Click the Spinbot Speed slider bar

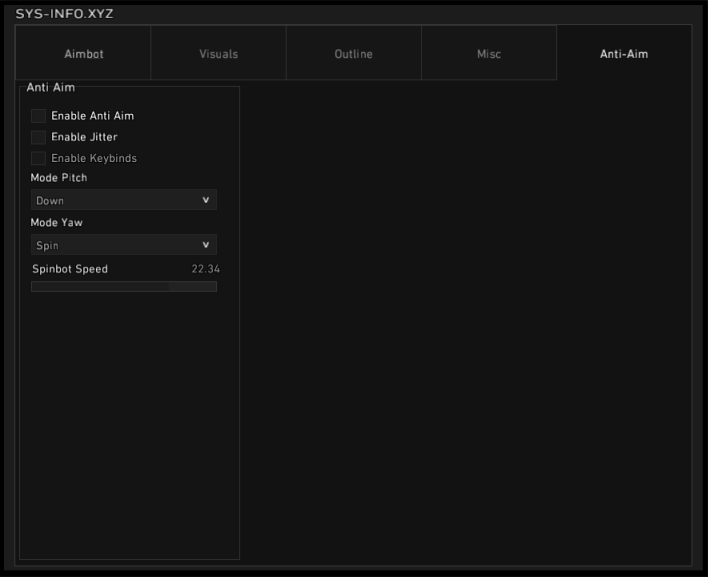[x=124, y=287]
